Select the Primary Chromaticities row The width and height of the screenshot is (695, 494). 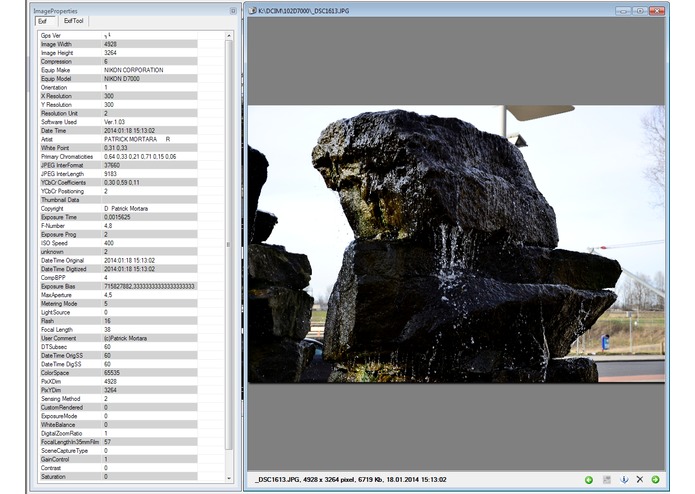pos(118,156)
